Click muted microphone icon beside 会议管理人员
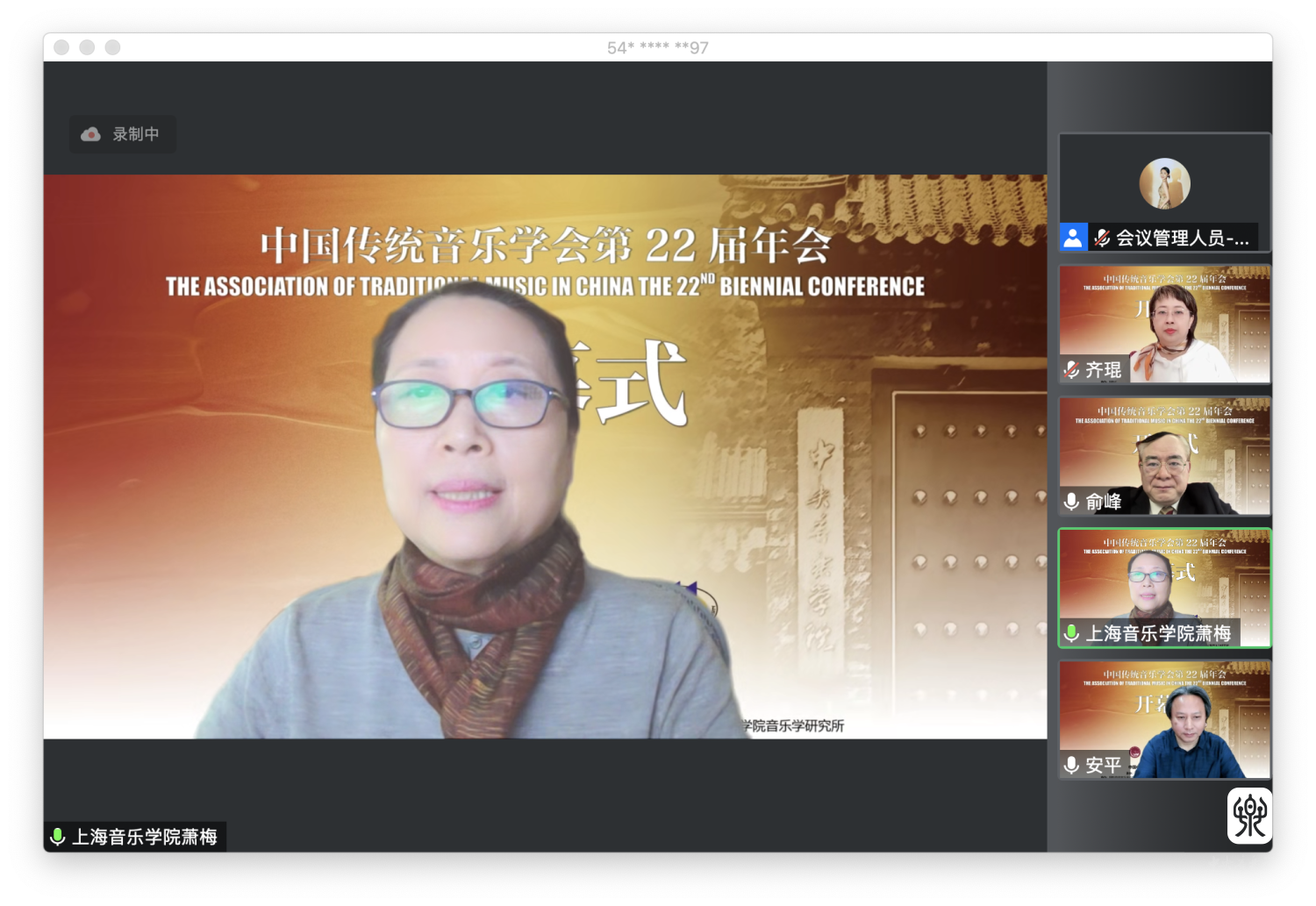Screen dimensions: 1316x906 (1102, 238)
